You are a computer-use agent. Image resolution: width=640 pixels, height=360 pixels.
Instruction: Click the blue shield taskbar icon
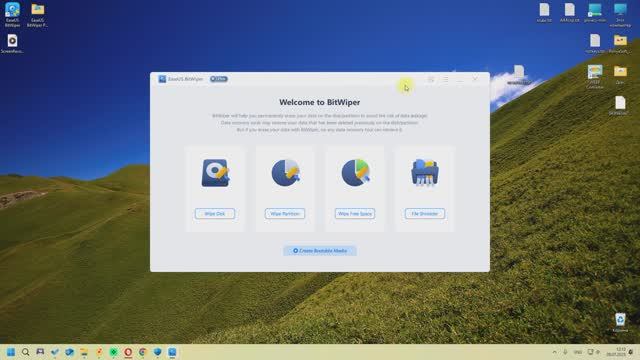[158, 352]
